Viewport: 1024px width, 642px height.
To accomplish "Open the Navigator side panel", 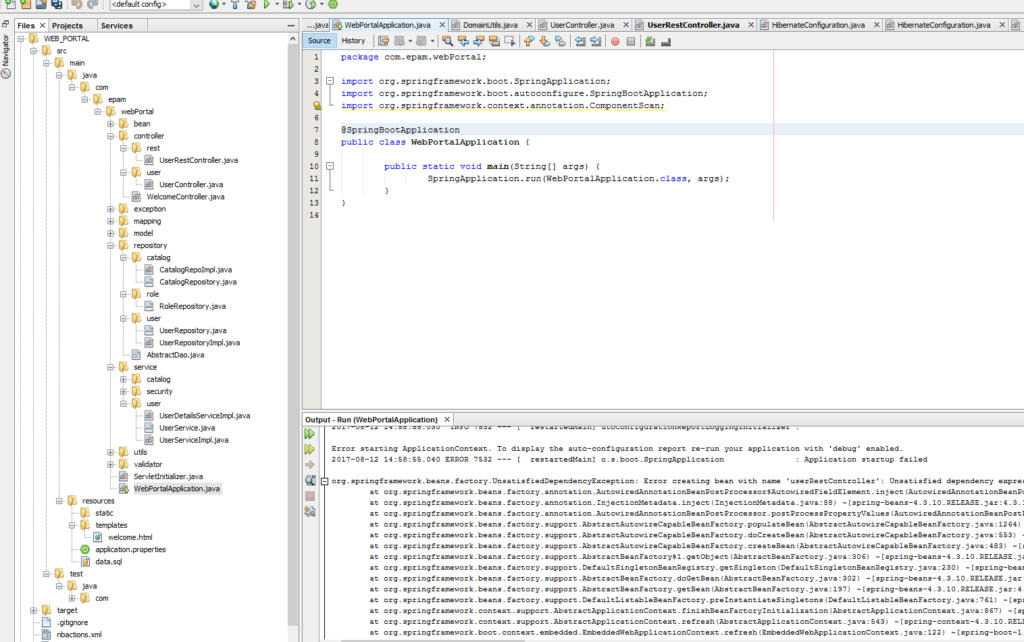I will pyautogui.click(x=5, y=49).
